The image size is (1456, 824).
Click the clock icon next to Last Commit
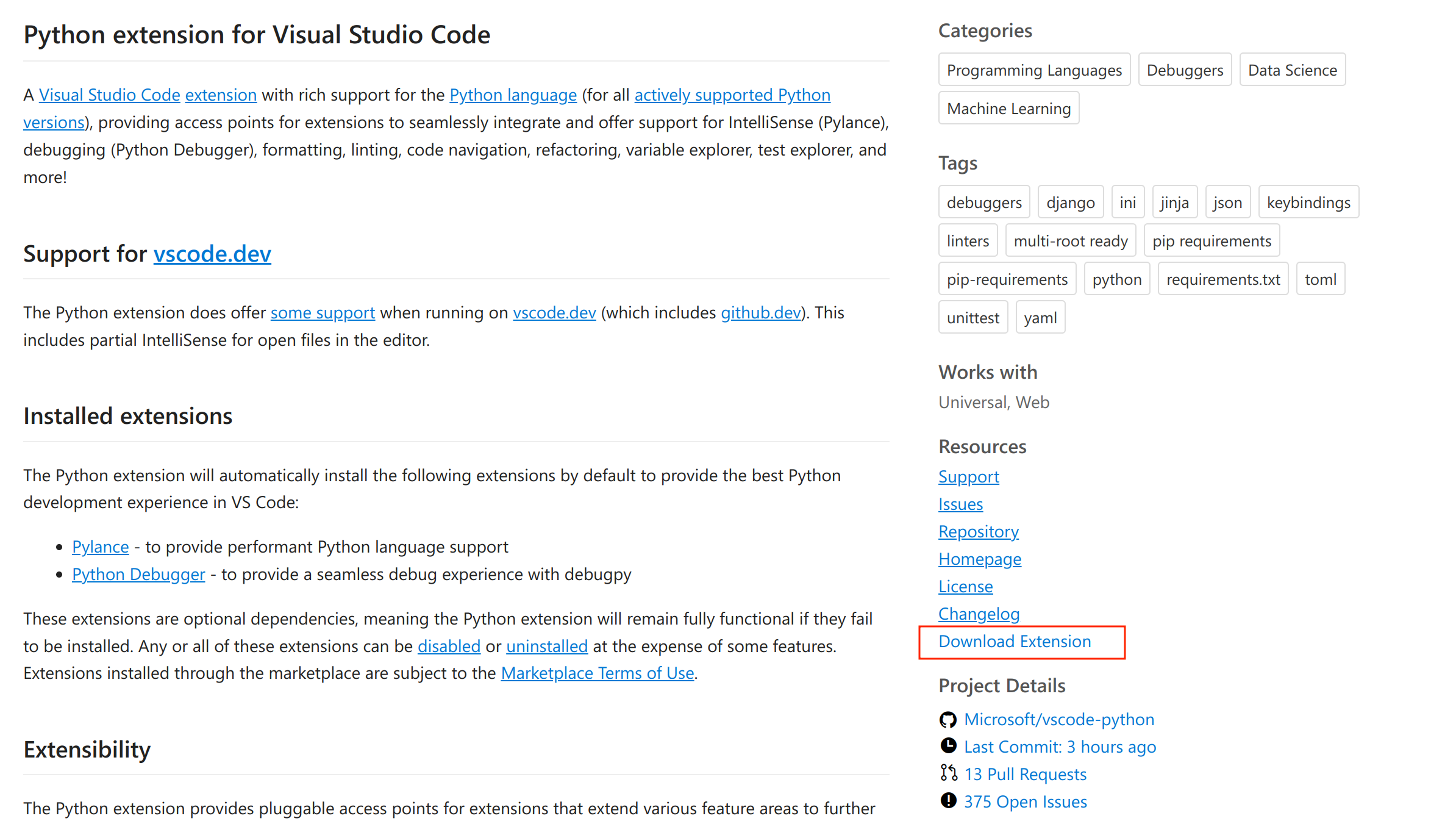[x=947, y=746]
